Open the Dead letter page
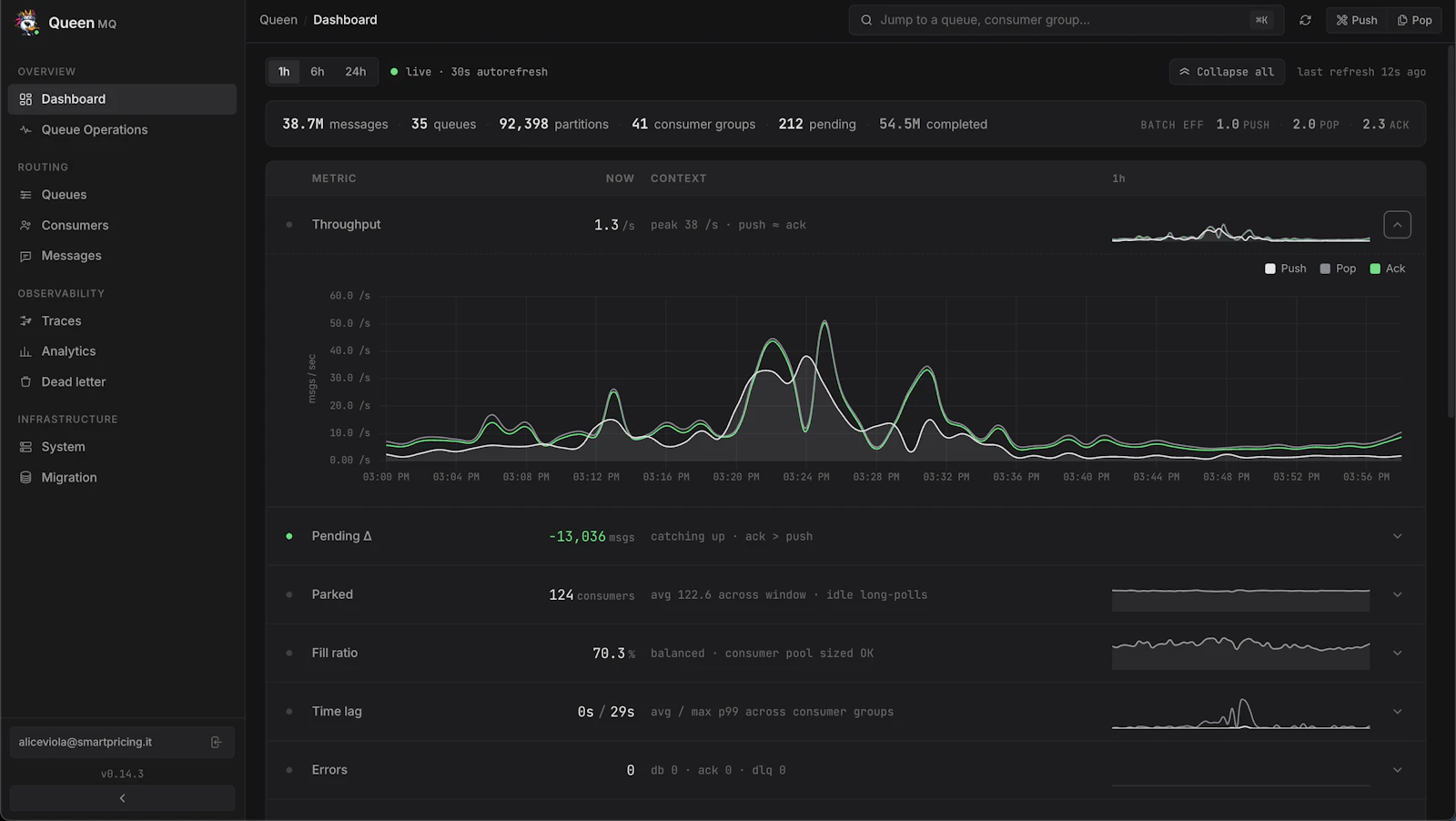1456x821 pixels. pyautogui.click(x=122, y=382)
